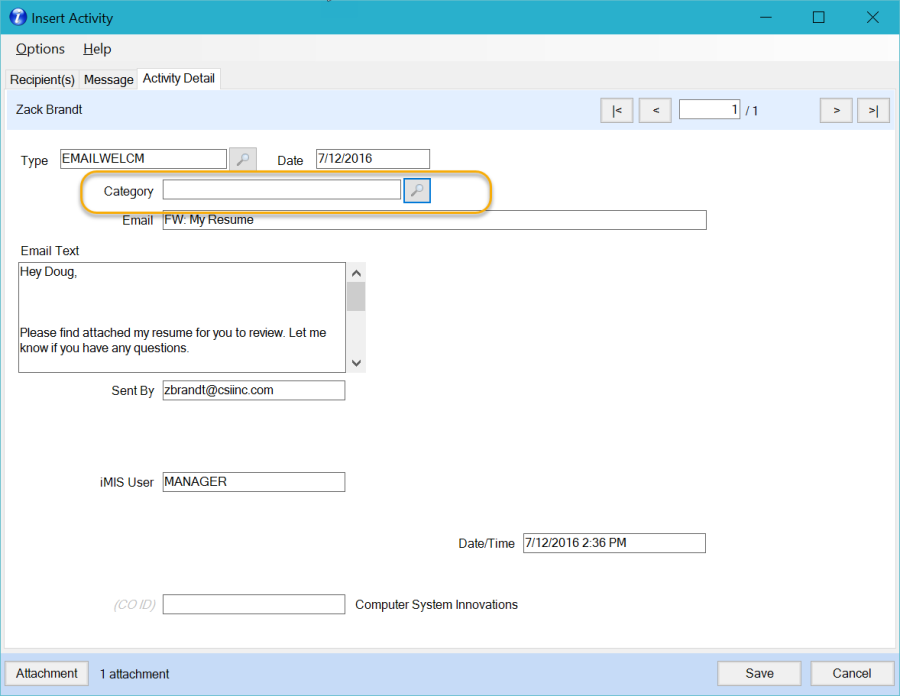
Task: Open the Options menu
Action: pos(40,49)
